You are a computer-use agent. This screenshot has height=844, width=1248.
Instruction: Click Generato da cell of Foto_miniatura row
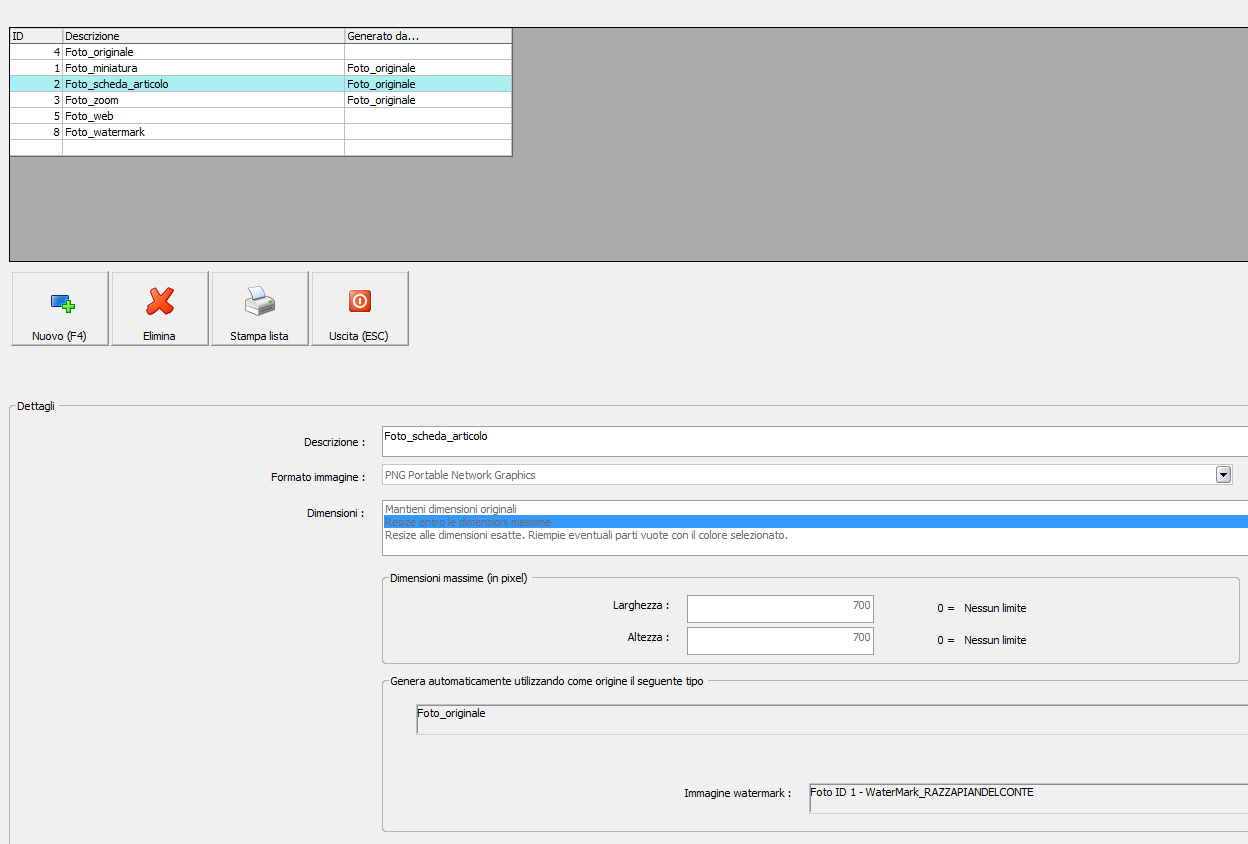point(428,68)
